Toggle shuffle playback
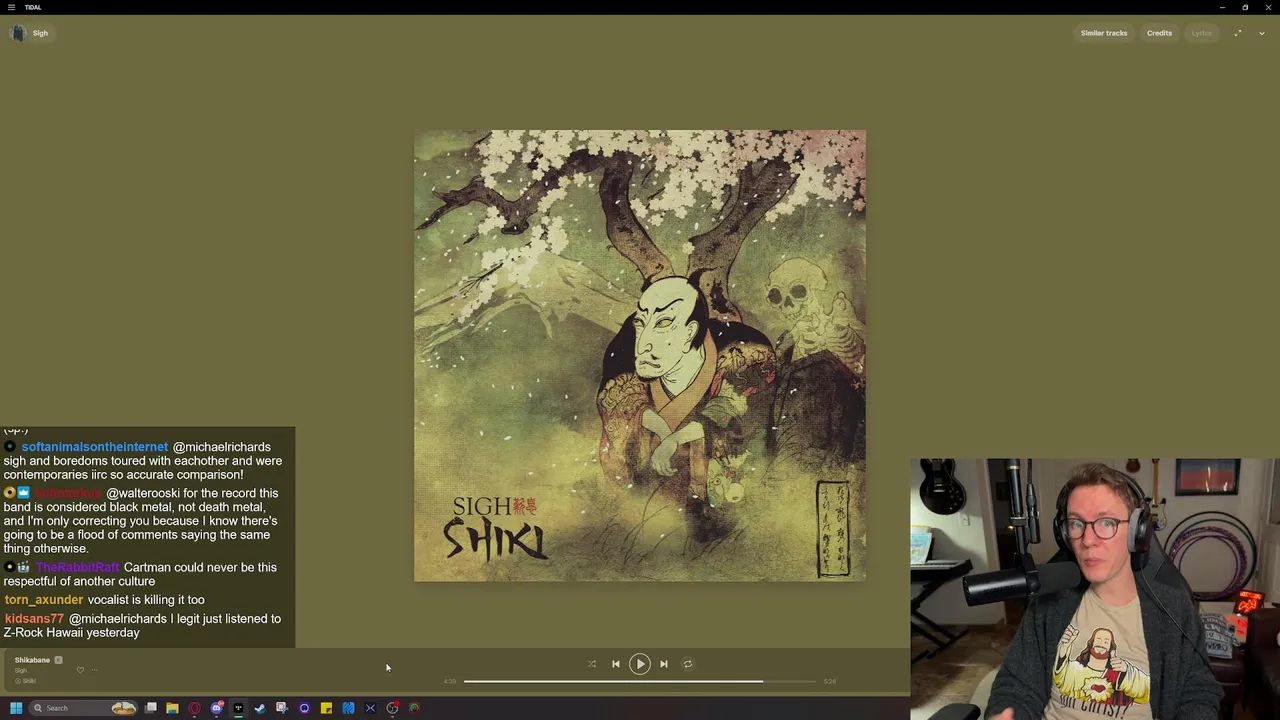 pos(591,664)
